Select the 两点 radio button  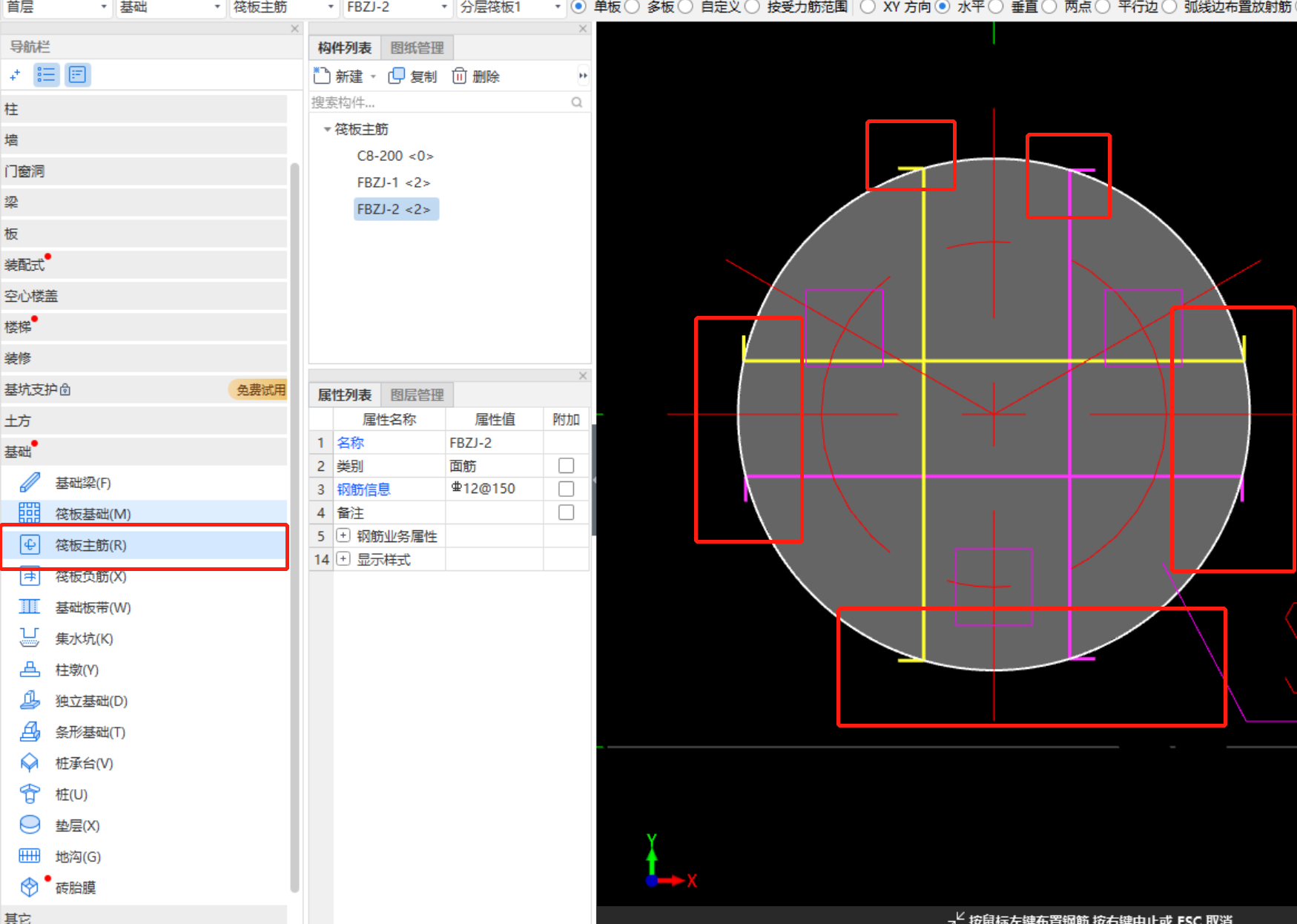[x=1049, y=7]
